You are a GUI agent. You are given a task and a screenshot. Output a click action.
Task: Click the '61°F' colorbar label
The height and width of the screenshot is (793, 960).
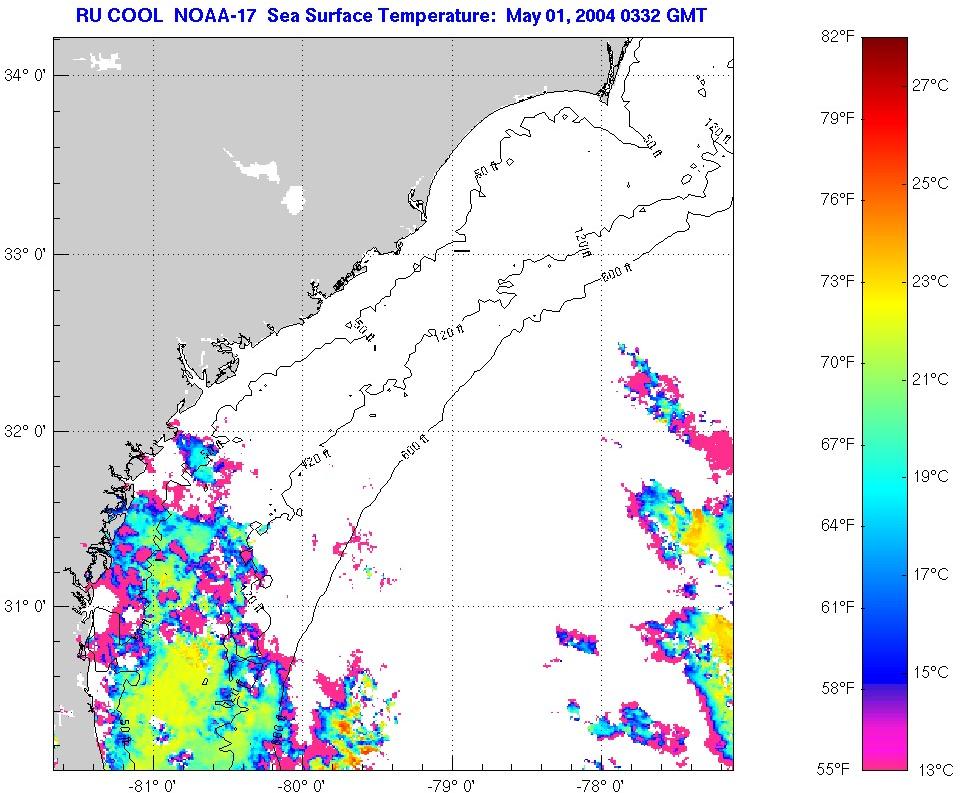click(x=838, y=607)
